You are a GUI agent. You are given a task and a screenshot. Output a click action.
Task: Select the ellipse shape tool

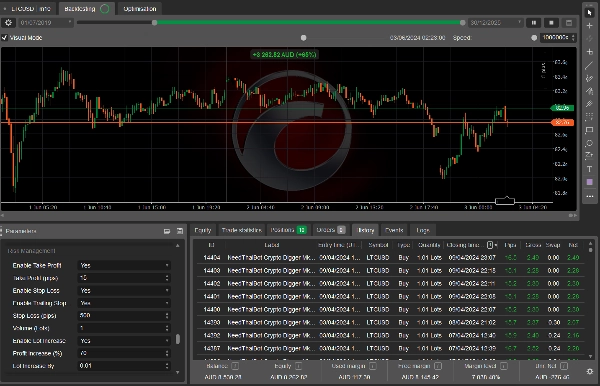(589, 143)
